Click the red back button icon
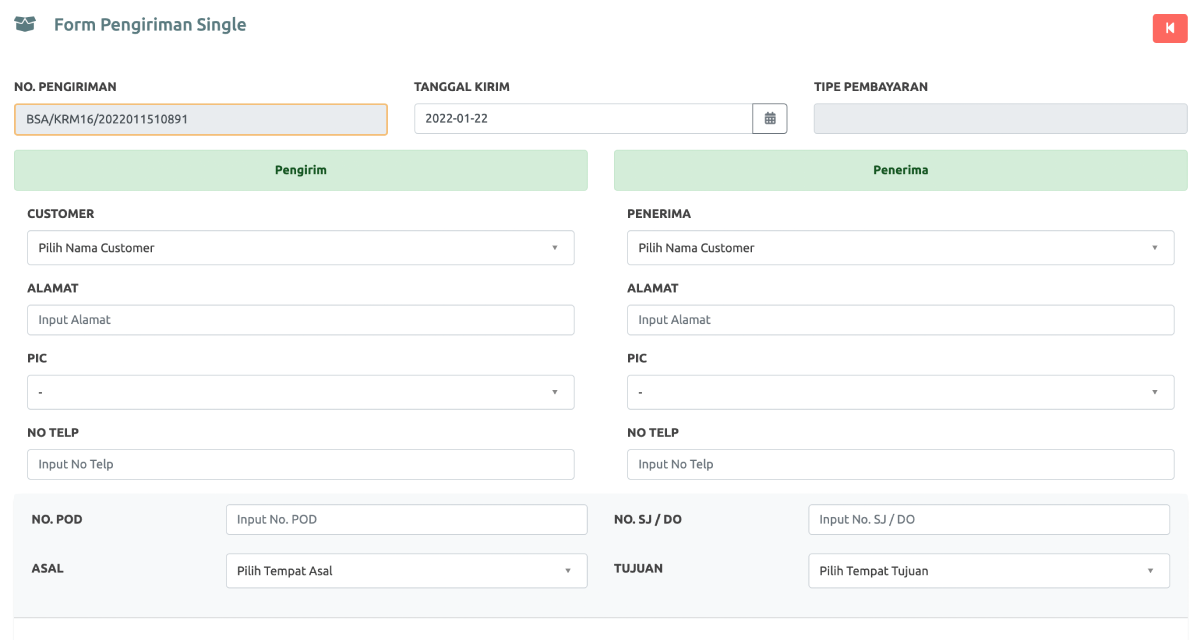 click(1169, 28)
